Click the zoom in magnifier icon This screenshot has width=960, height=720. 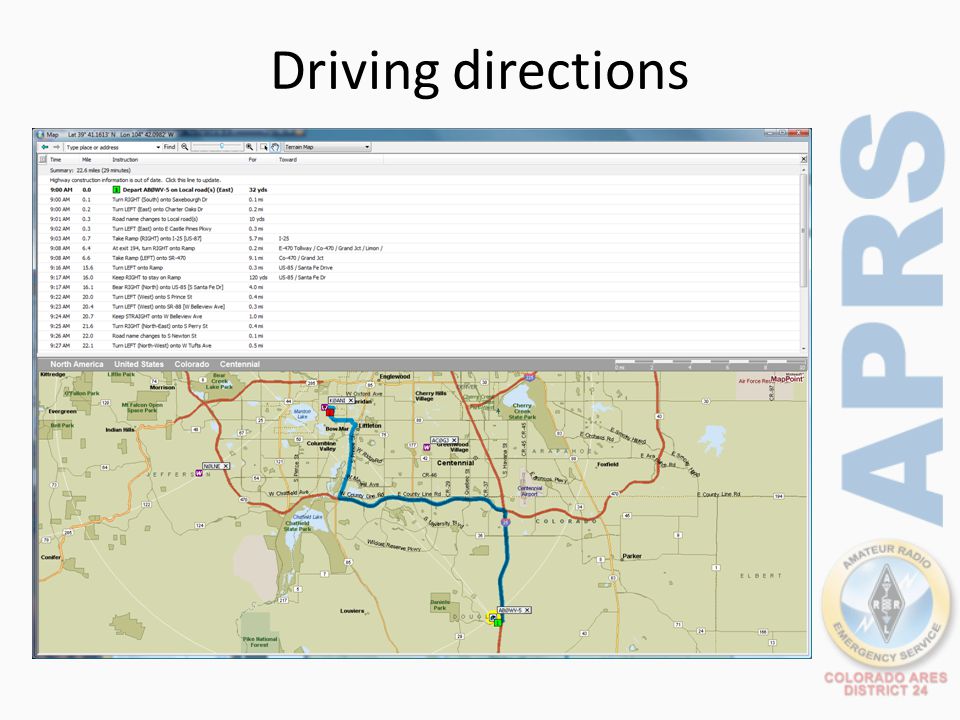coord(249,147)
